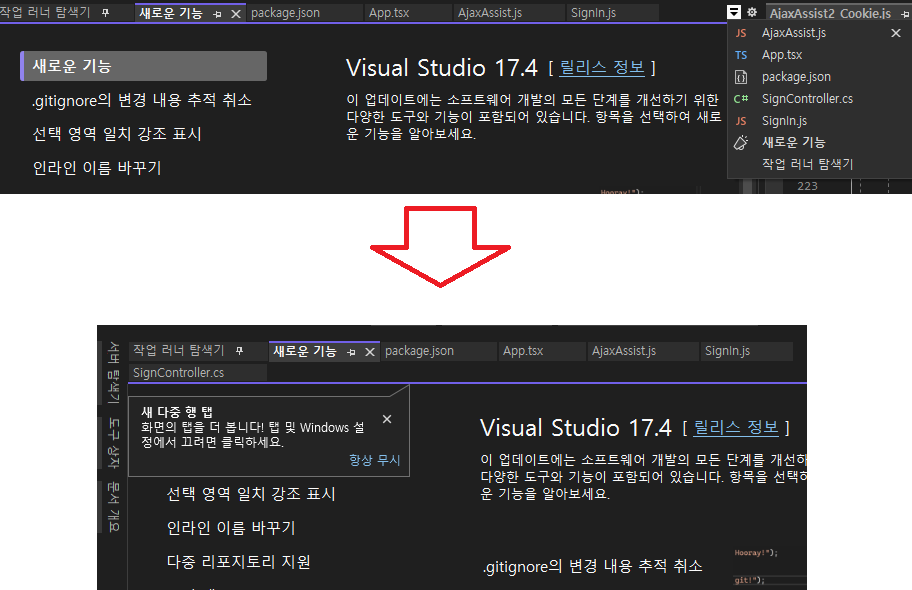Open the 서버 탐색기 side panel tab
The height and width of the screenshot is (590, 912).
113,372
